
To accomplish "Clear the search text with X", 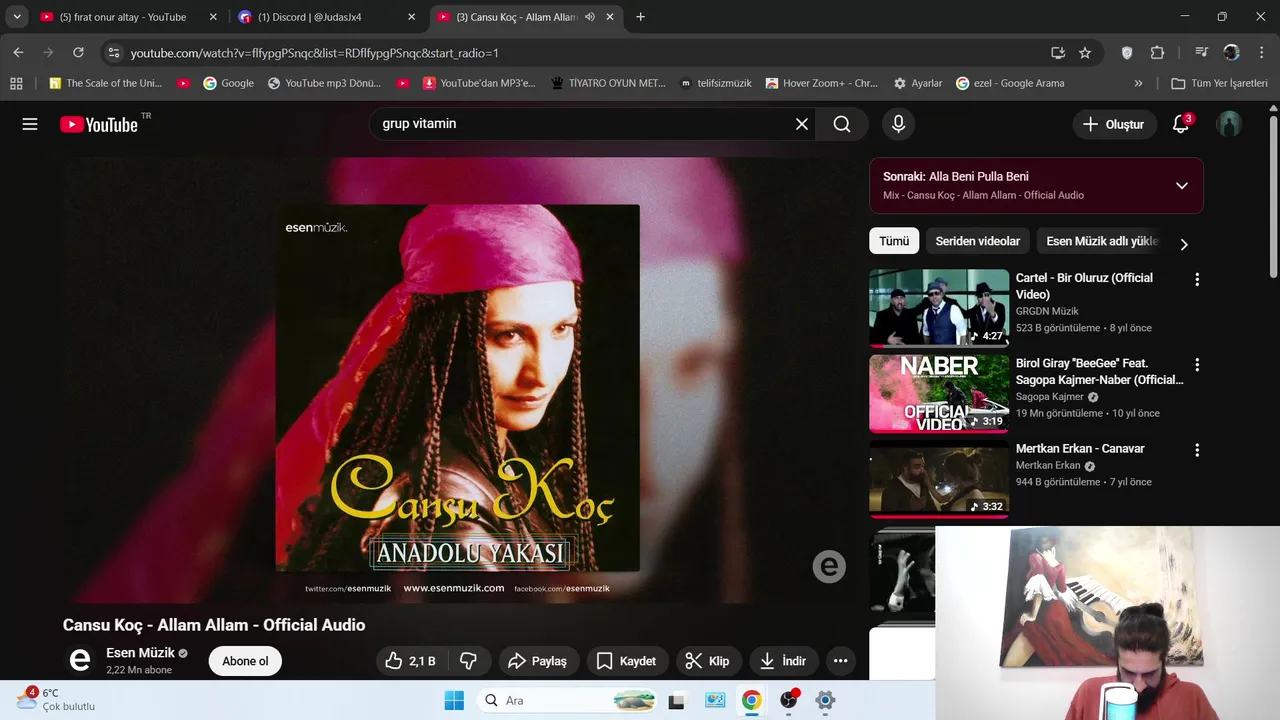I will [x=801, y=124].
